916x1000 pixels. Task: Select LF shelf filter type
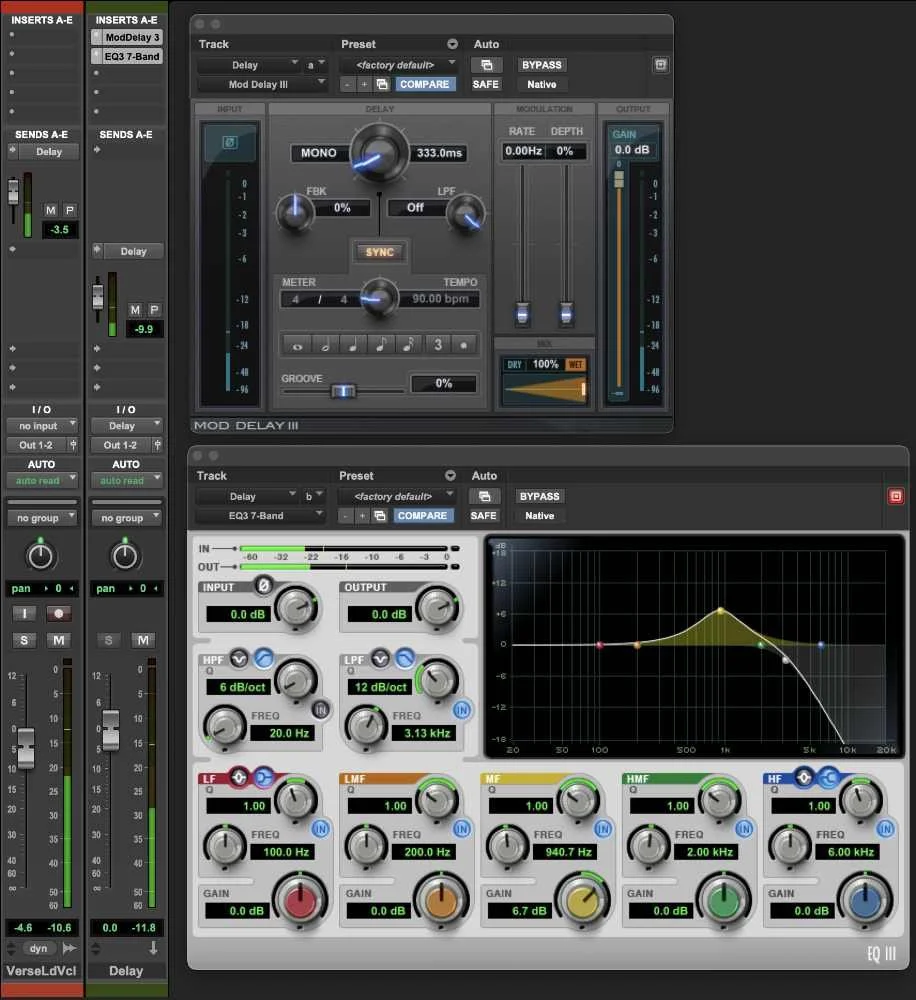click(263, 777)
